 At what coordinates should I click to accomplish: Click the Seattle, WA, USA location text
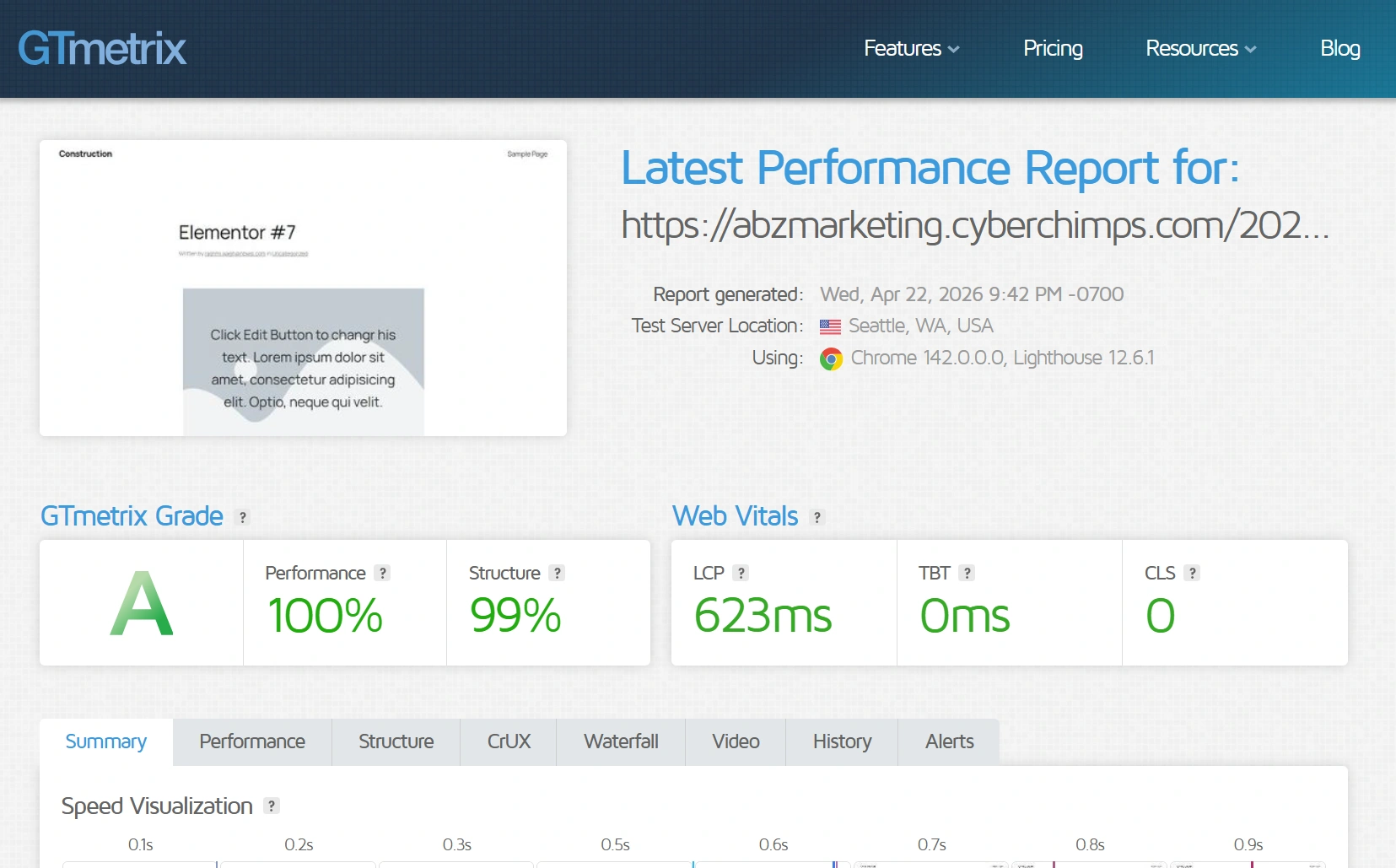(920, 326)
